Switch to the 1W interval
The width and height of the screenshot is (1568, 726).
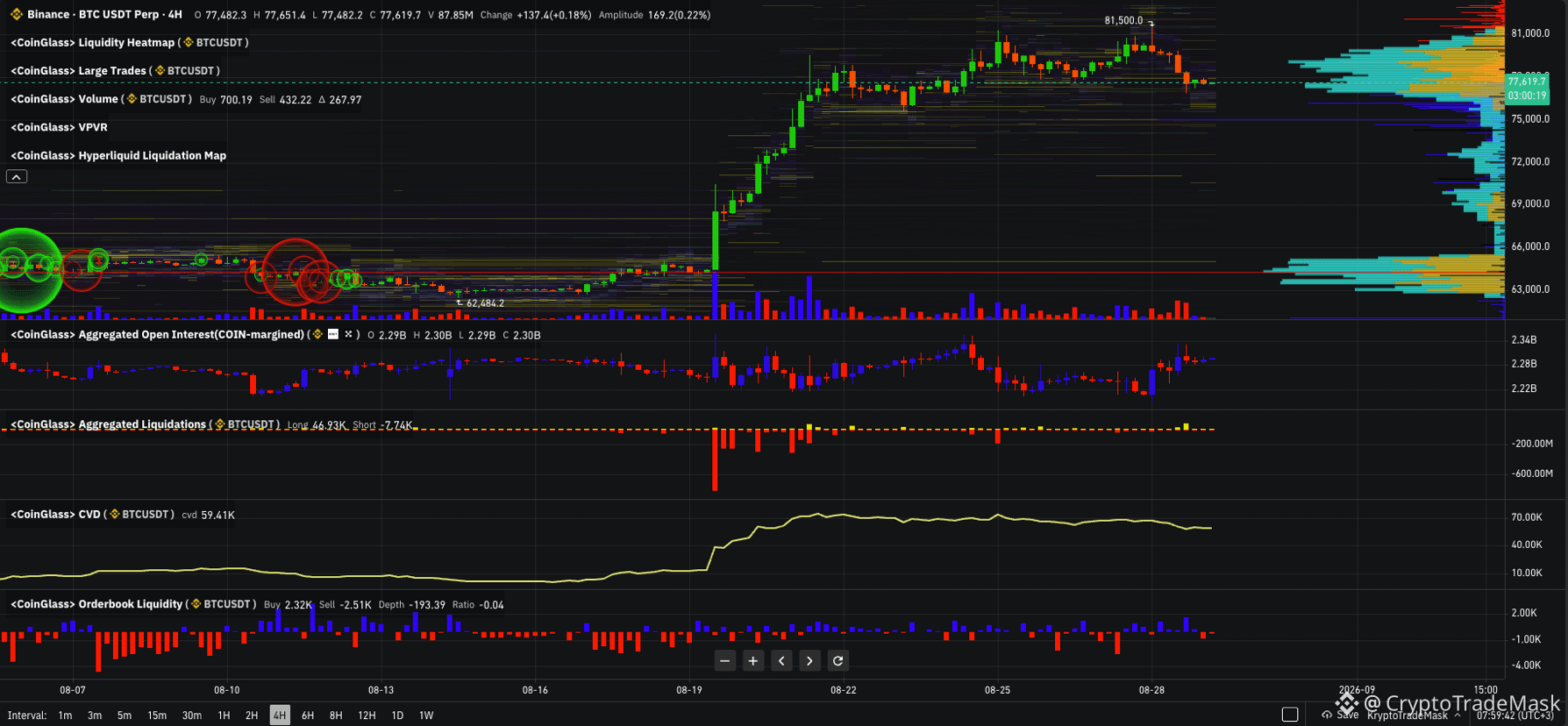pos(426,715)
